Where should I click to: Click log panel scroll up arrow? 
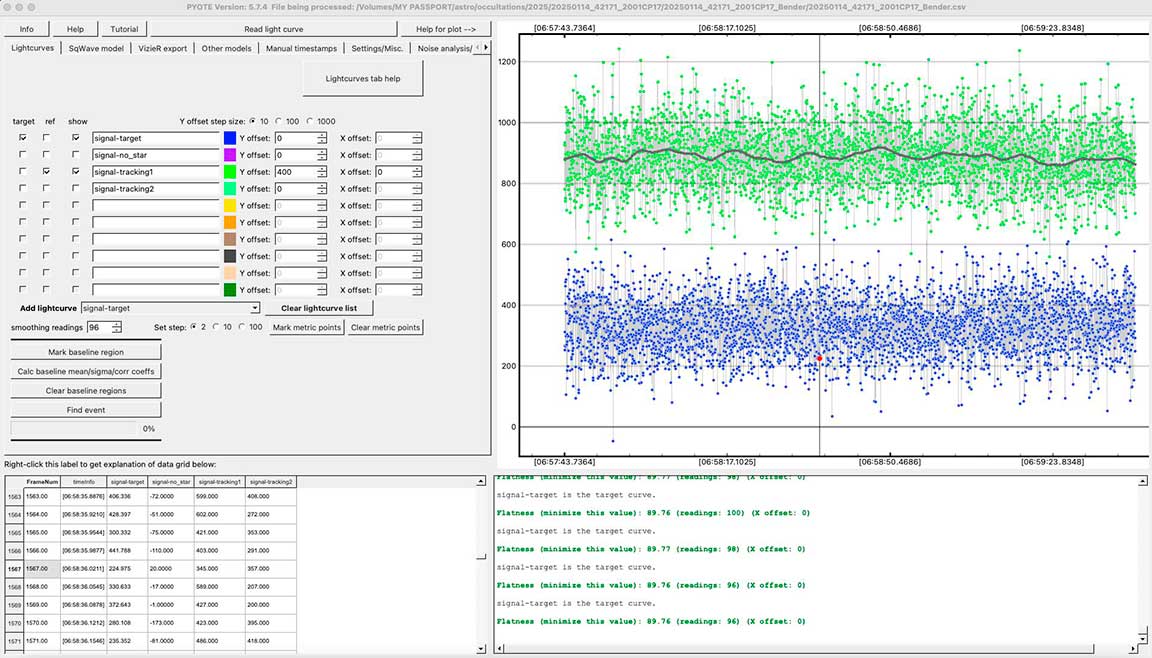pos(1142,481)
